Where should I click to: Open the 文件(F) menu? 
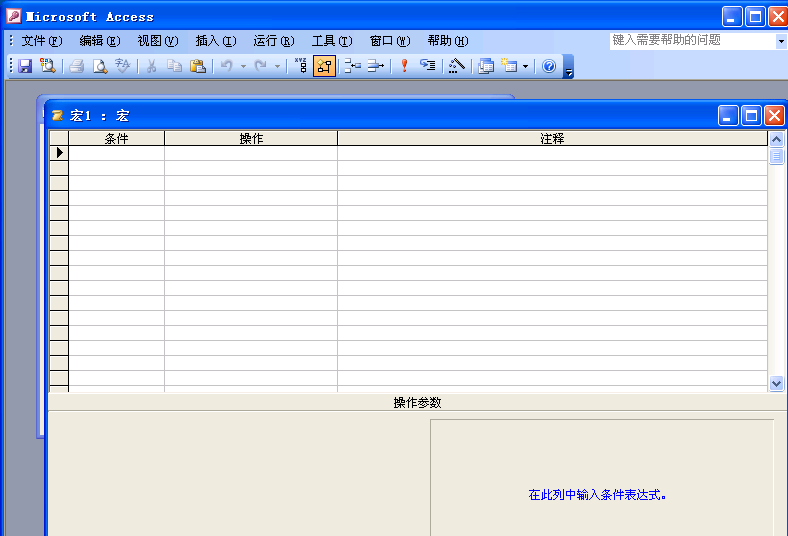[x=42, y=41]
